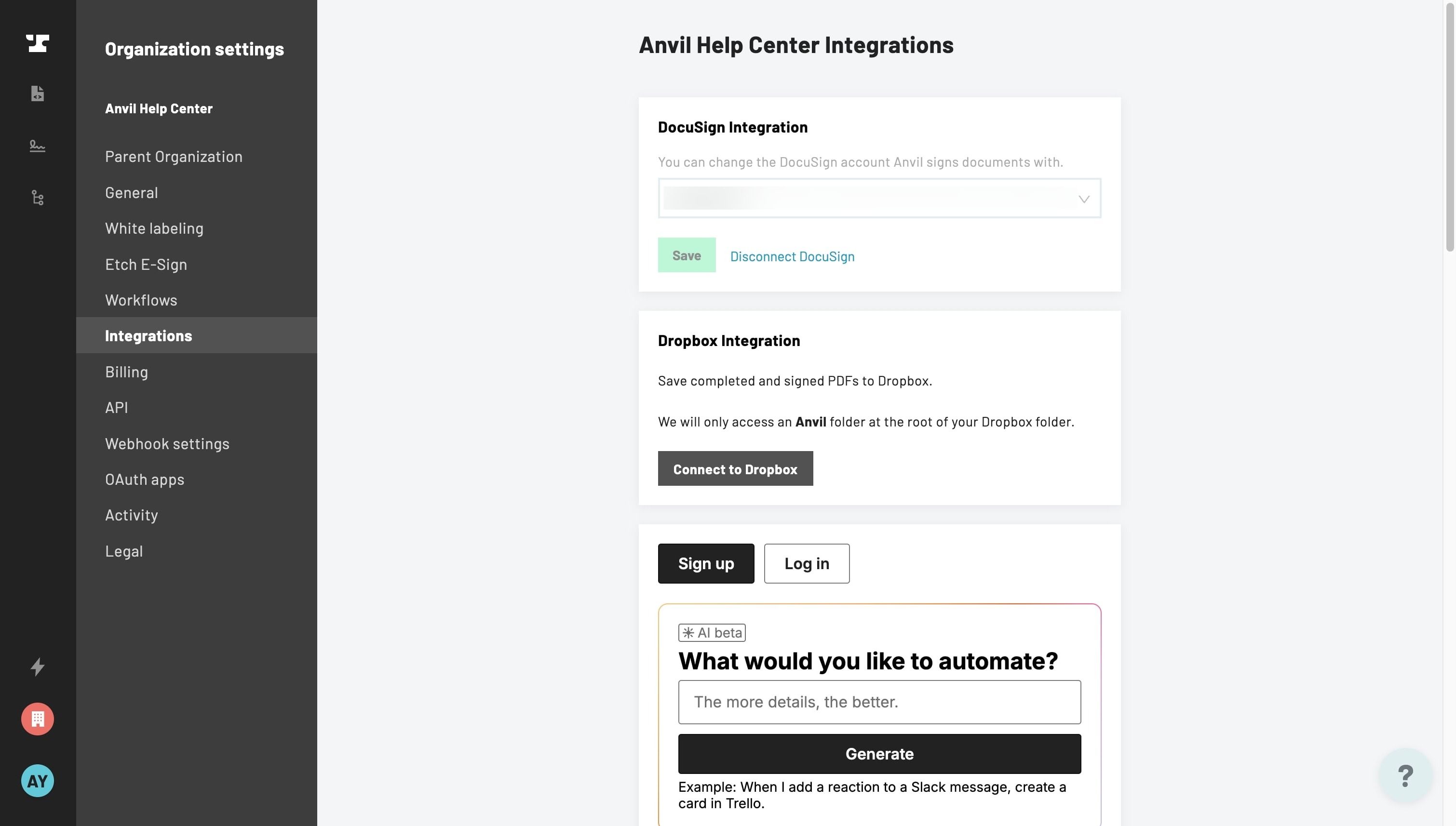This screenshot has width=1456, height=826.
Task: Open the AY user avatar
Action: 38,781
